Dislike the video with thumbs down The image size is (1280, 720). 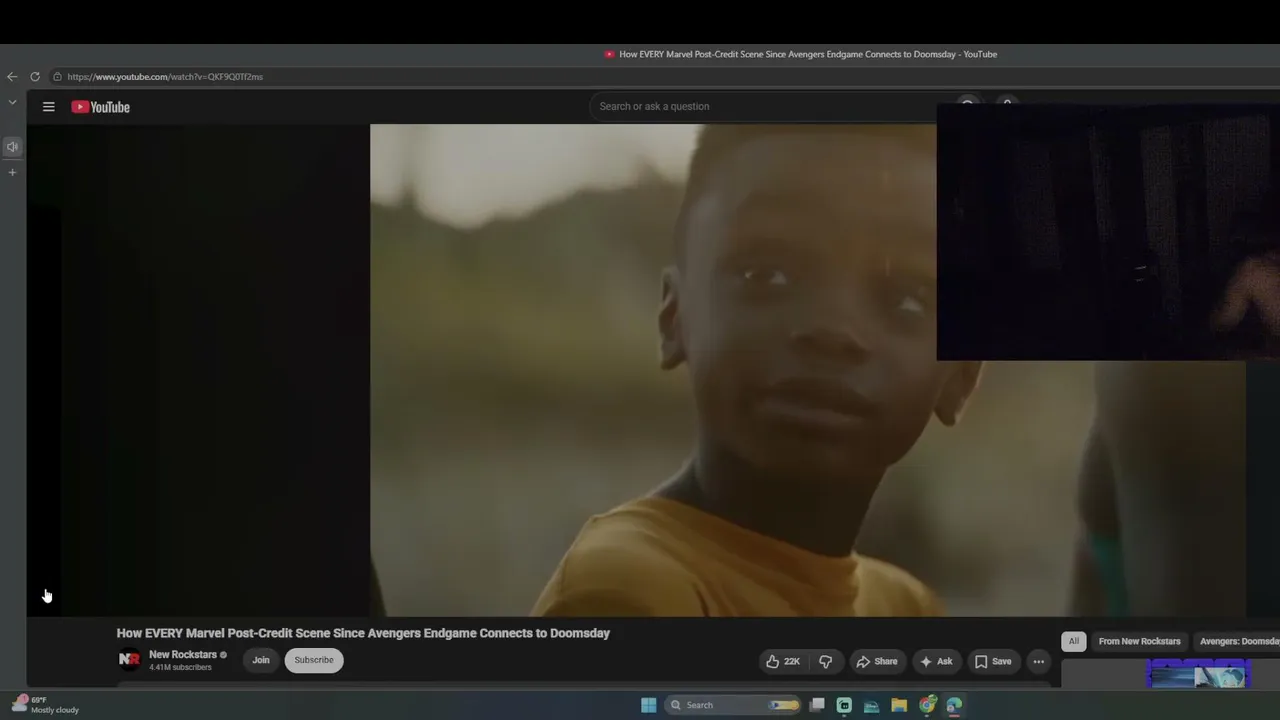[x=826, y=661]
